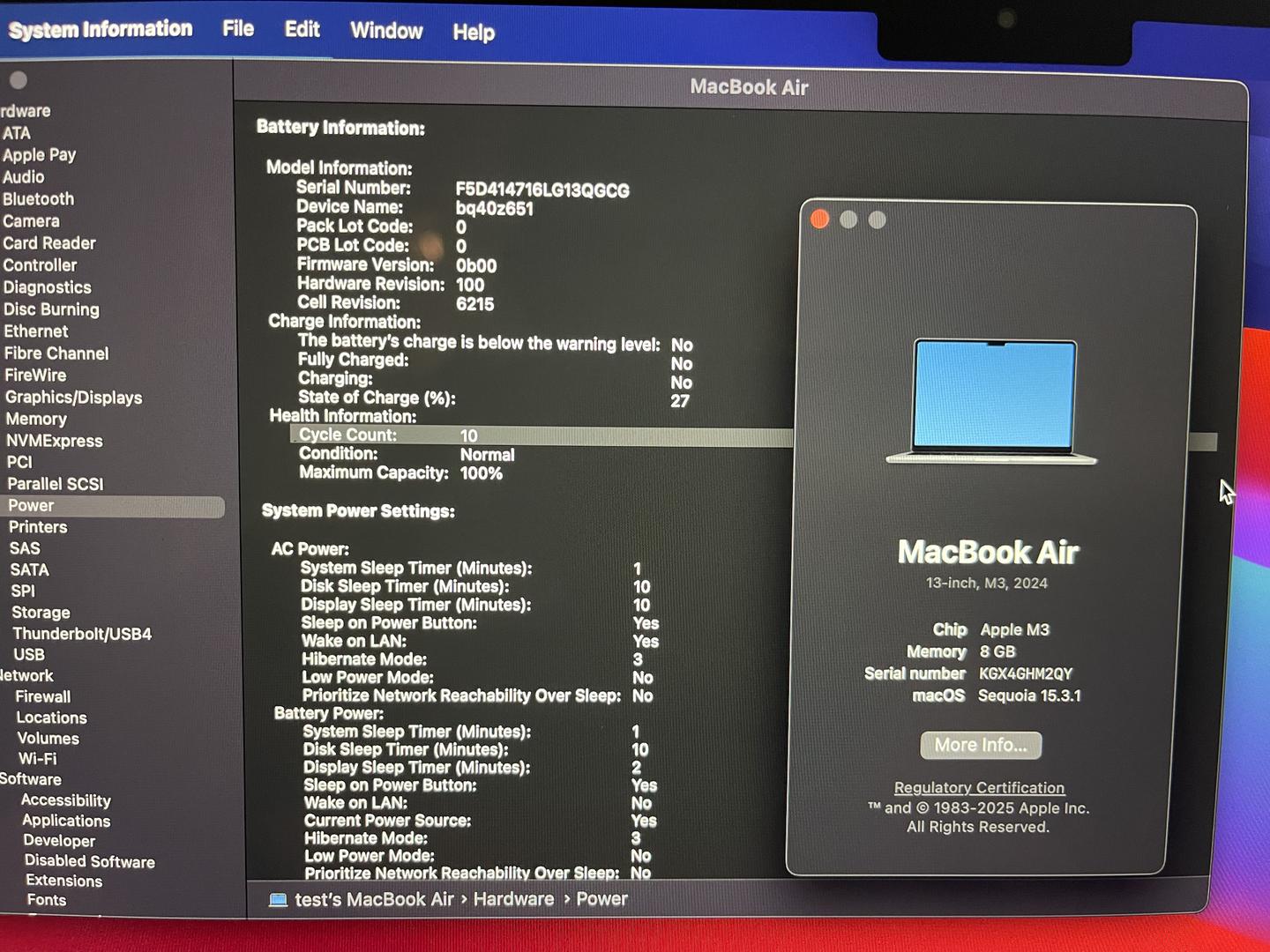Select Card Reader in the sidebar
1270x952 pixels.
[49, 243]
